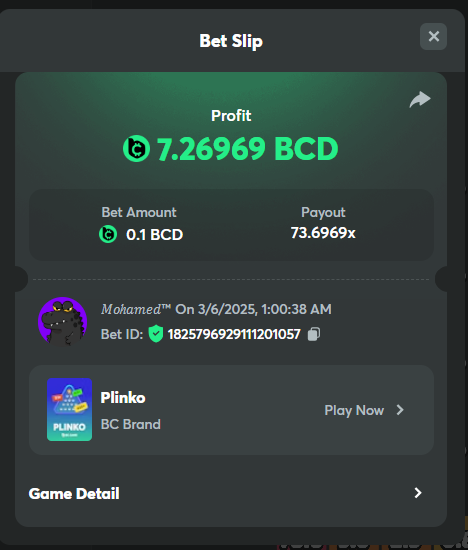Click the 7.26969 BCD profit amount
The width and height of the screenshot is (468, 550).
[248, 149]
